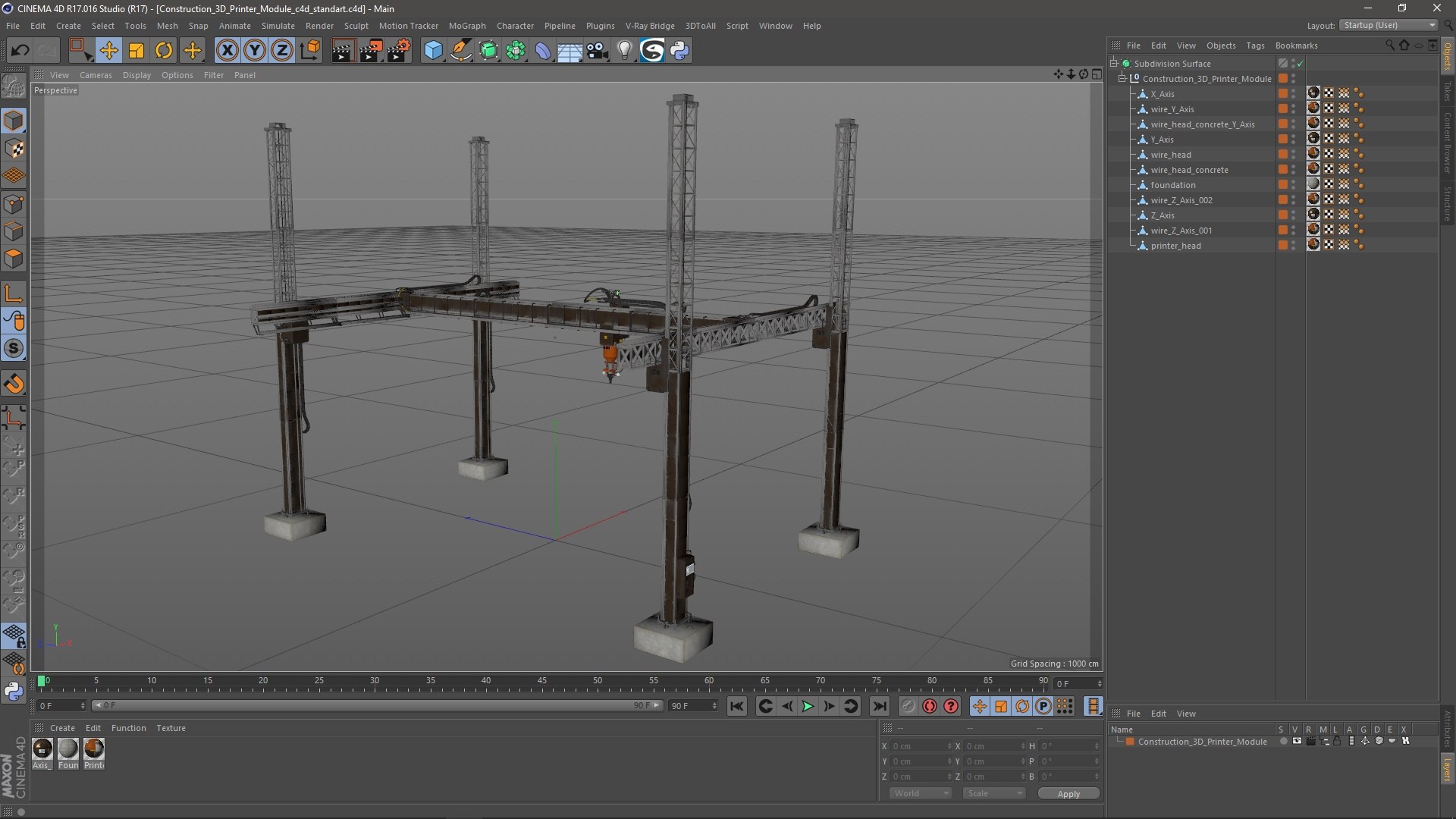Click the Render View clapperboard icon
The image size is (1456, 819).
pos(343,51)
